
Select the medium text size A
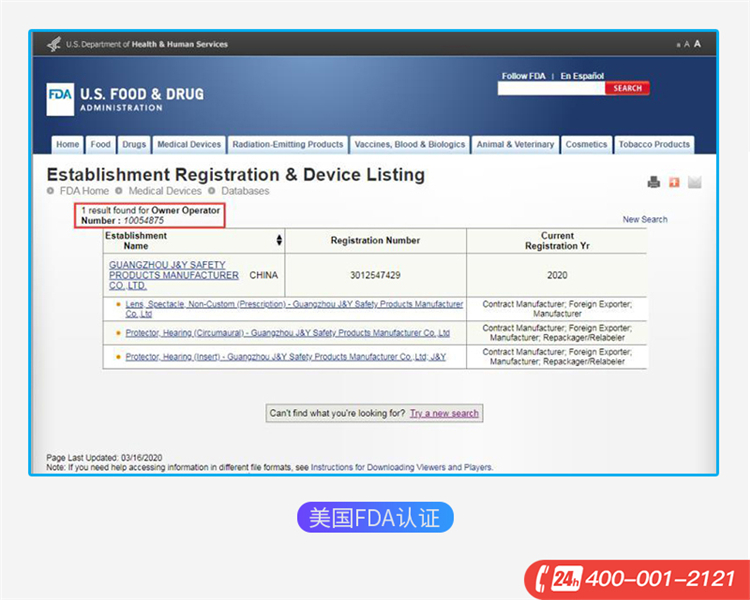(x=686, y=44)
